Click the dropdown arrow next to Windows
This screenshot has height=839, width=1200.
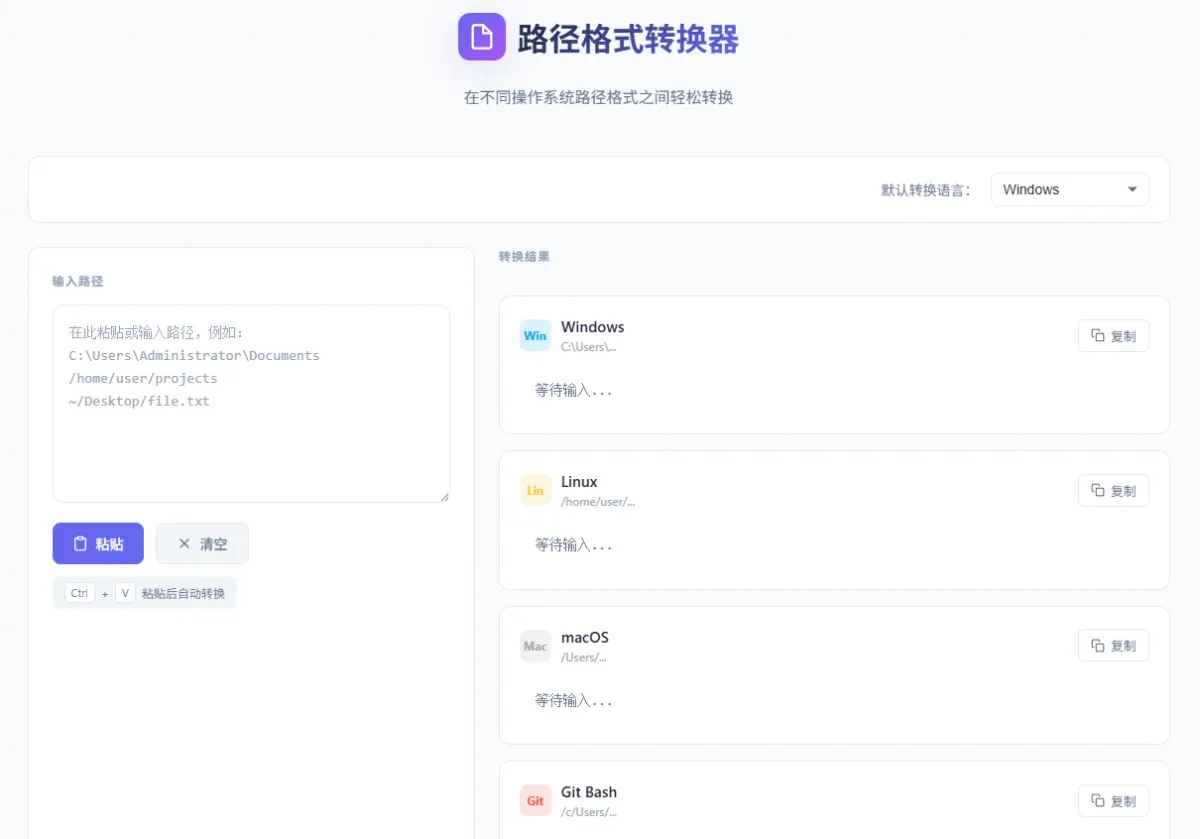coord(1132,190)
